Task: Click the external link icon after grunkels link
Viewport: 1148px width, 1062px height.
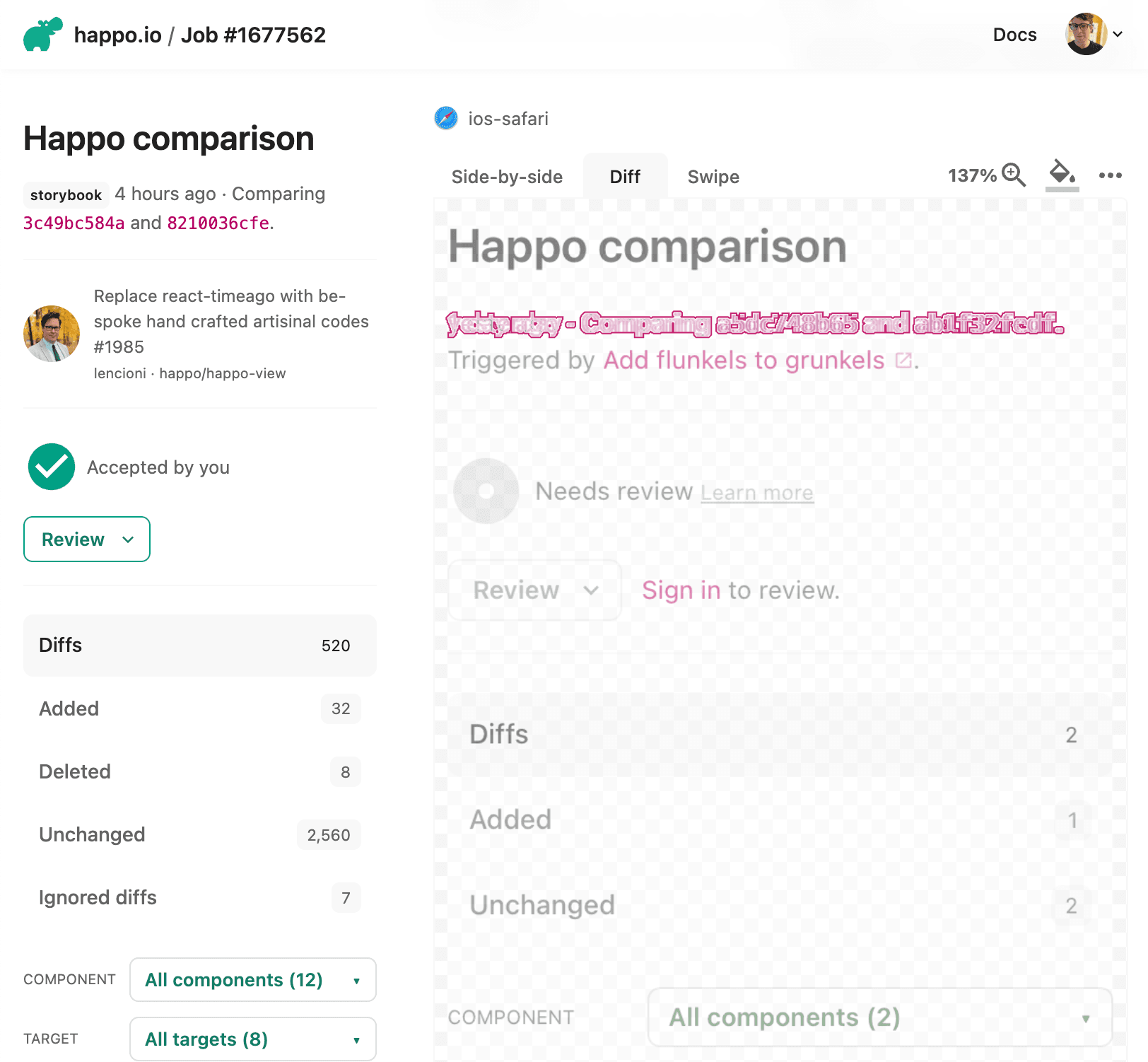Action: coord(903,361)
